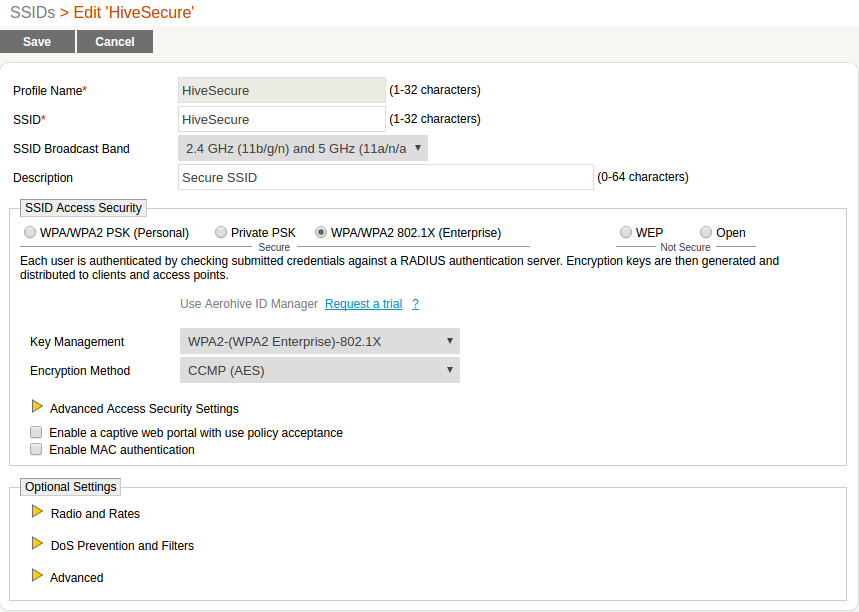
Task: Enable captive web portal checkbox
Action: coord(36,433)
